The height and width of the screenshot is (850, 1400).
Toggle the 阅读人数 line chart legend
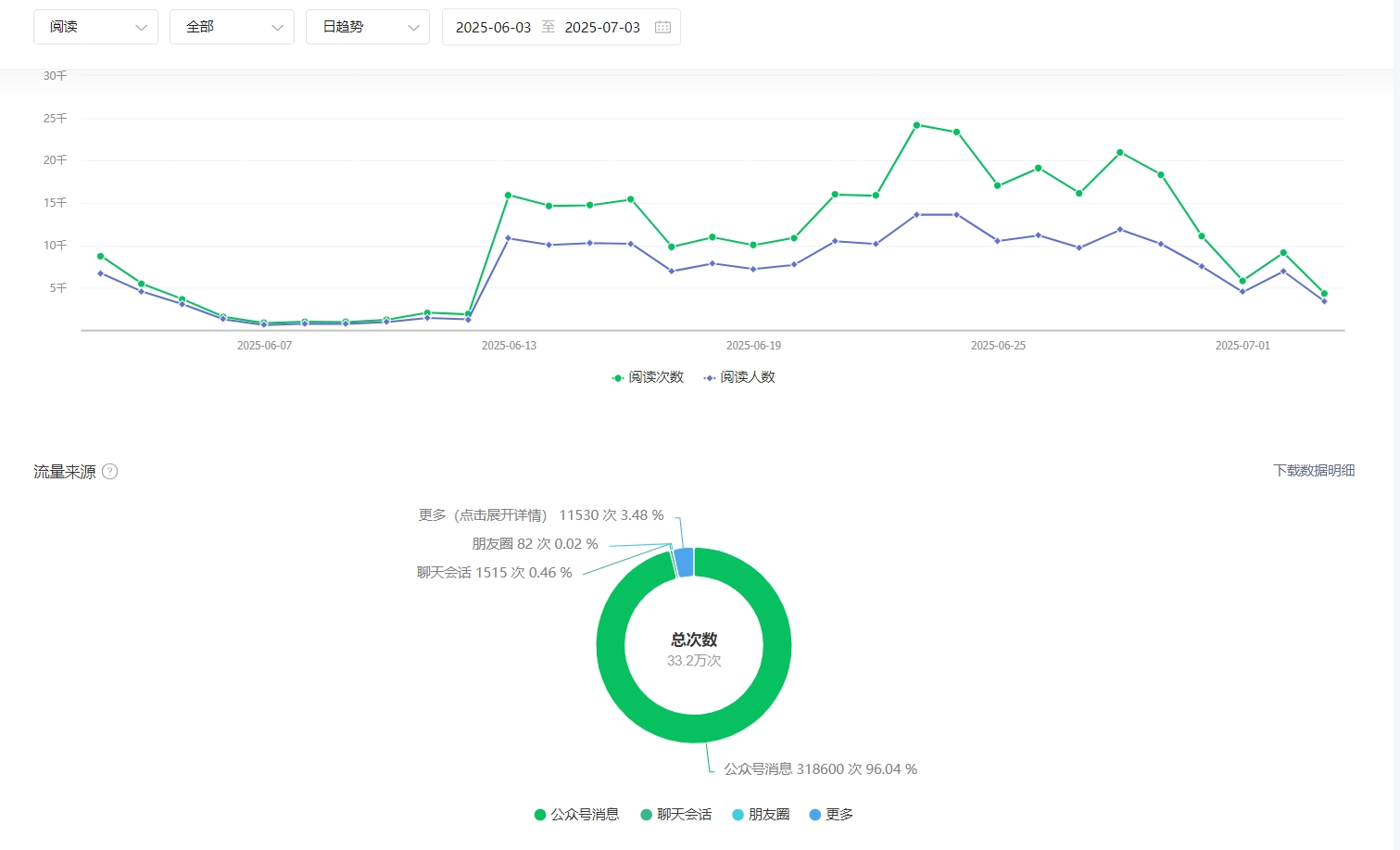tap(739, 377)
